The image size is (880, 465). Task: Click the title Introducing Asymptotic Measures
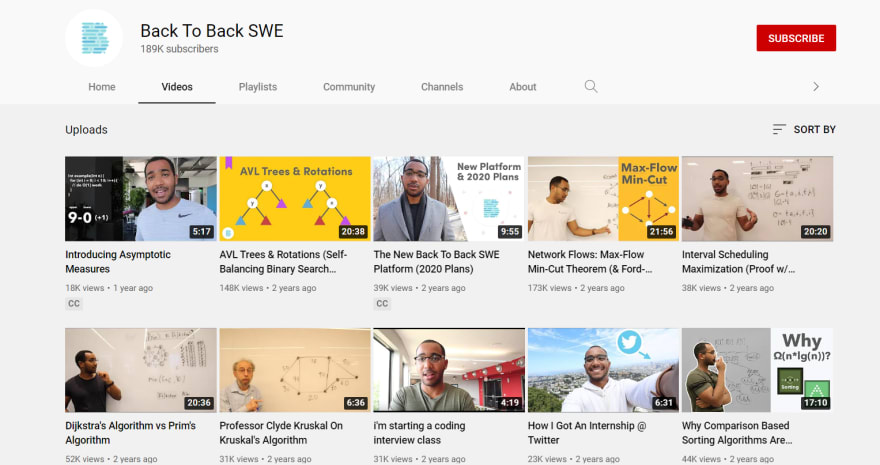tap(118, 261)
